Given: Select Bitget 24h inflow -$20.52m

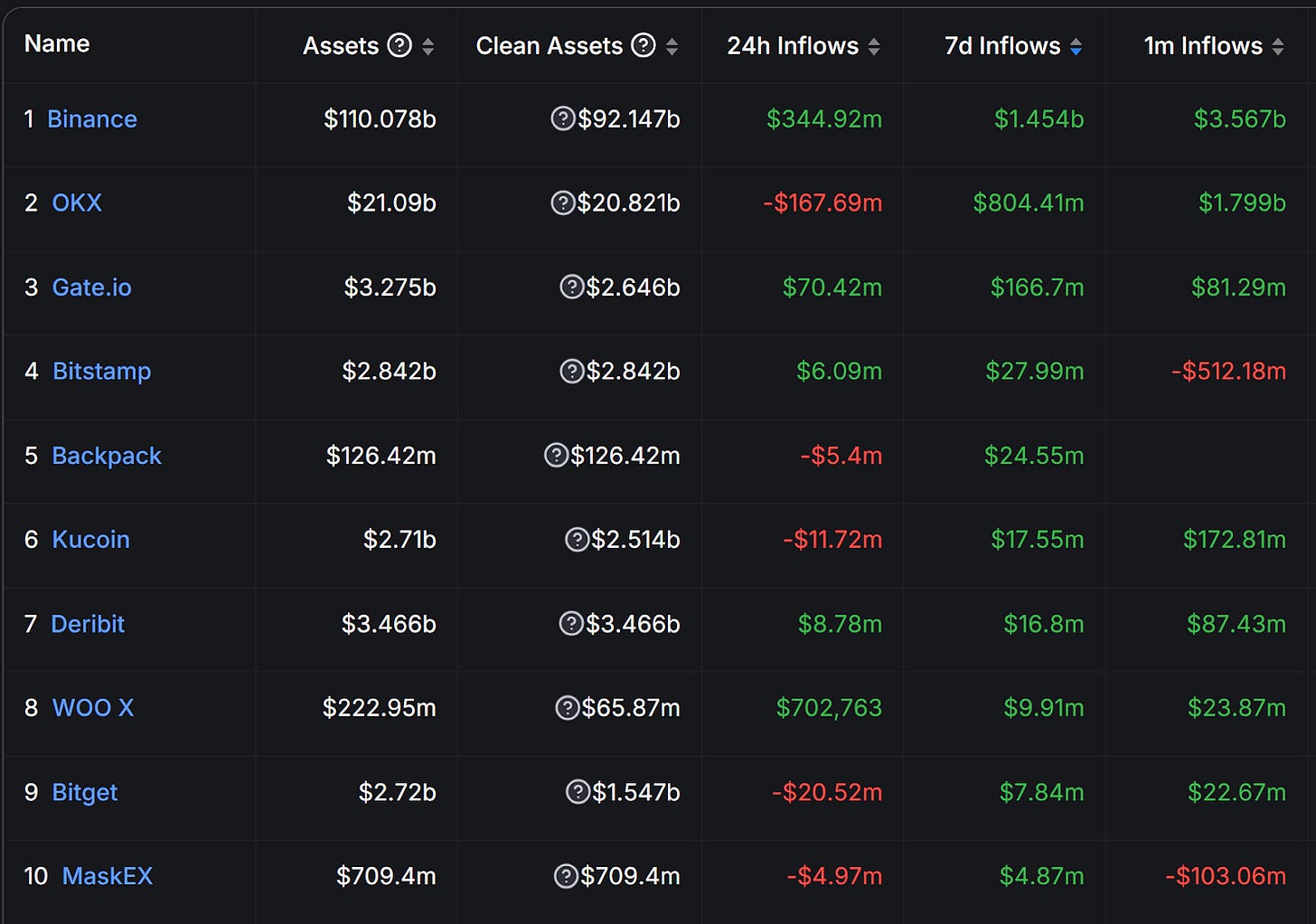Looking at the screenshot, I should [x=827, y=792].
